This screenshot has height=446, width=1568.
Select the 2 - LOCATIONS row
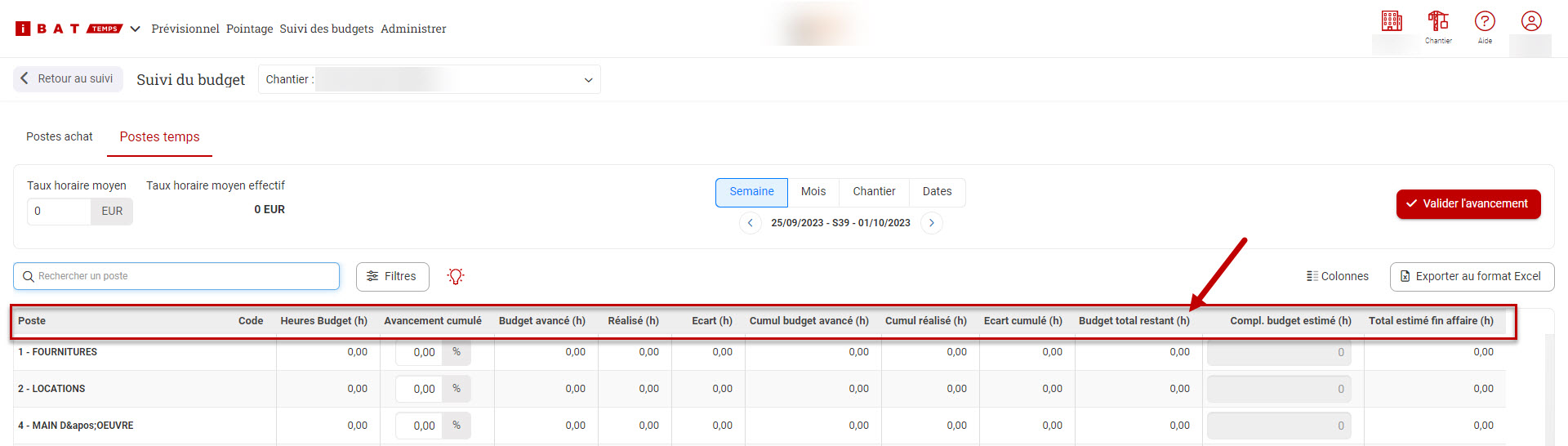click(759, 389)
